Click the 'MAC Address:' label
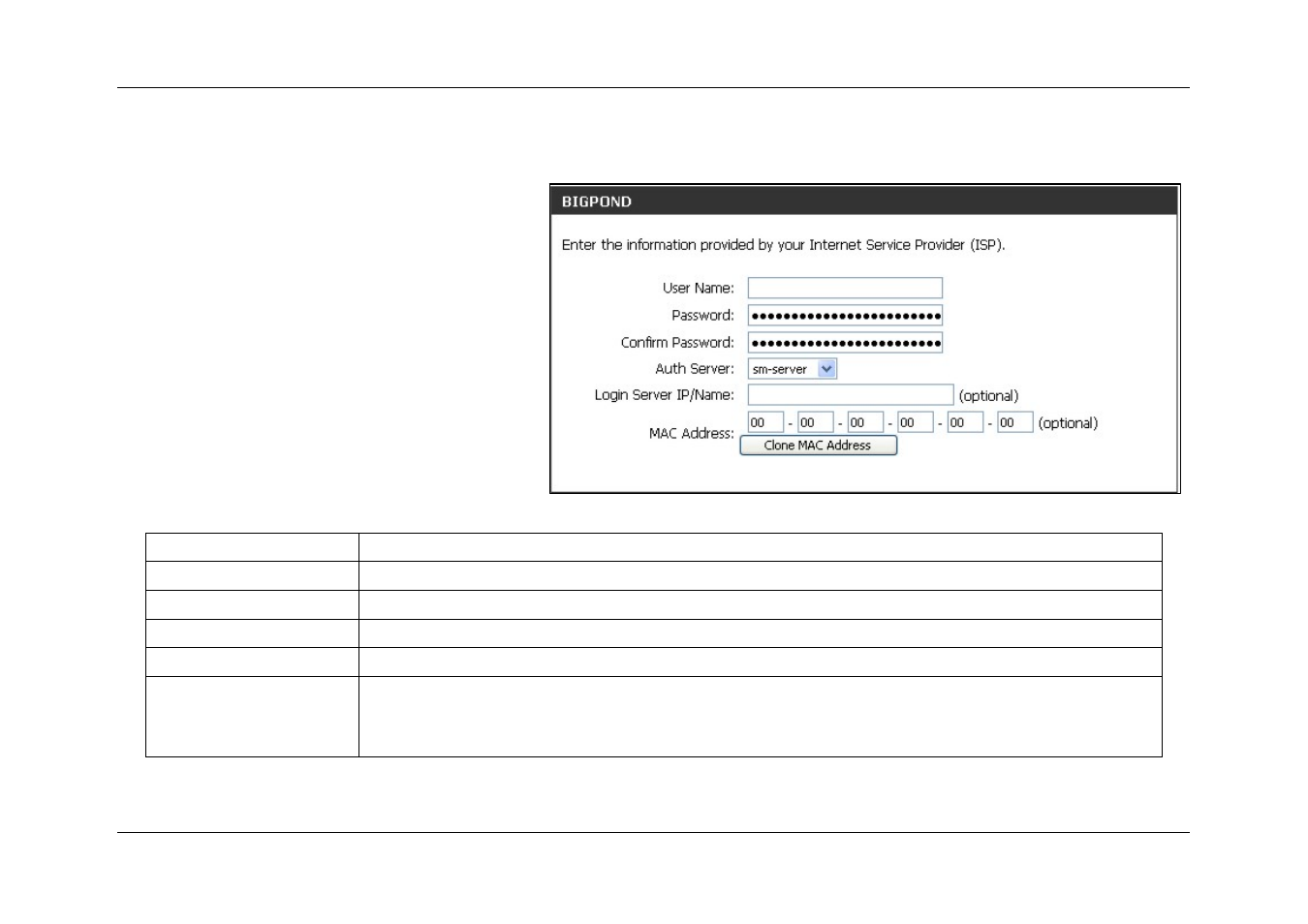 click(691, 433)
